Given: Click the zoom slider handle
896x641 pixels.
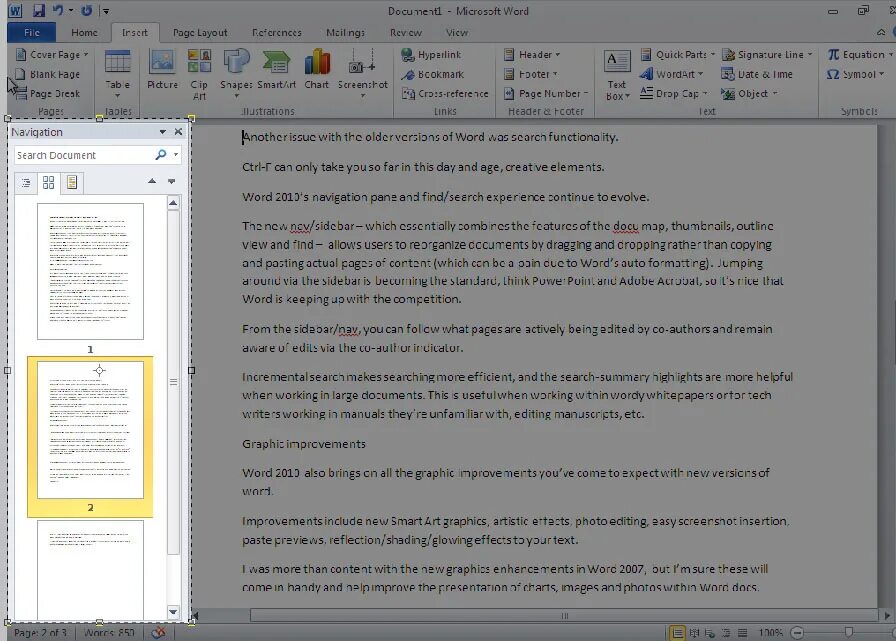Looking at the screenshot, I should pyautogui.click(x=849, y=632).
